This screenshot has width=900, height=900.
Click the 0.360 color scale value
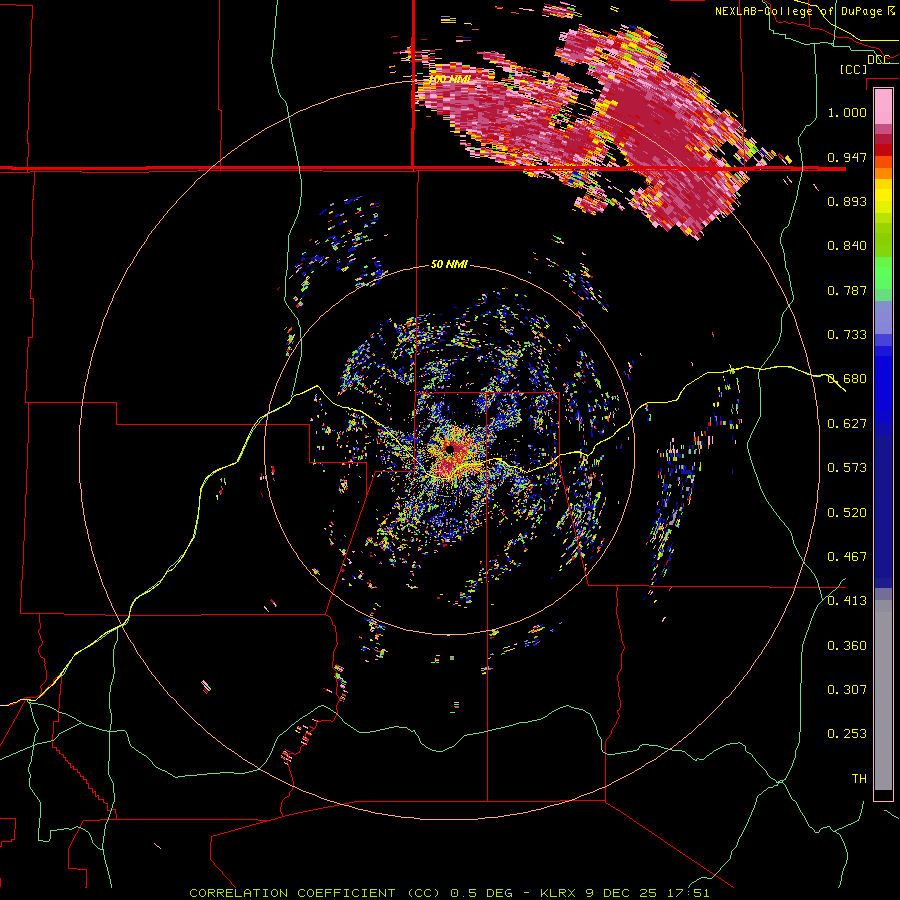pos(847,646)
